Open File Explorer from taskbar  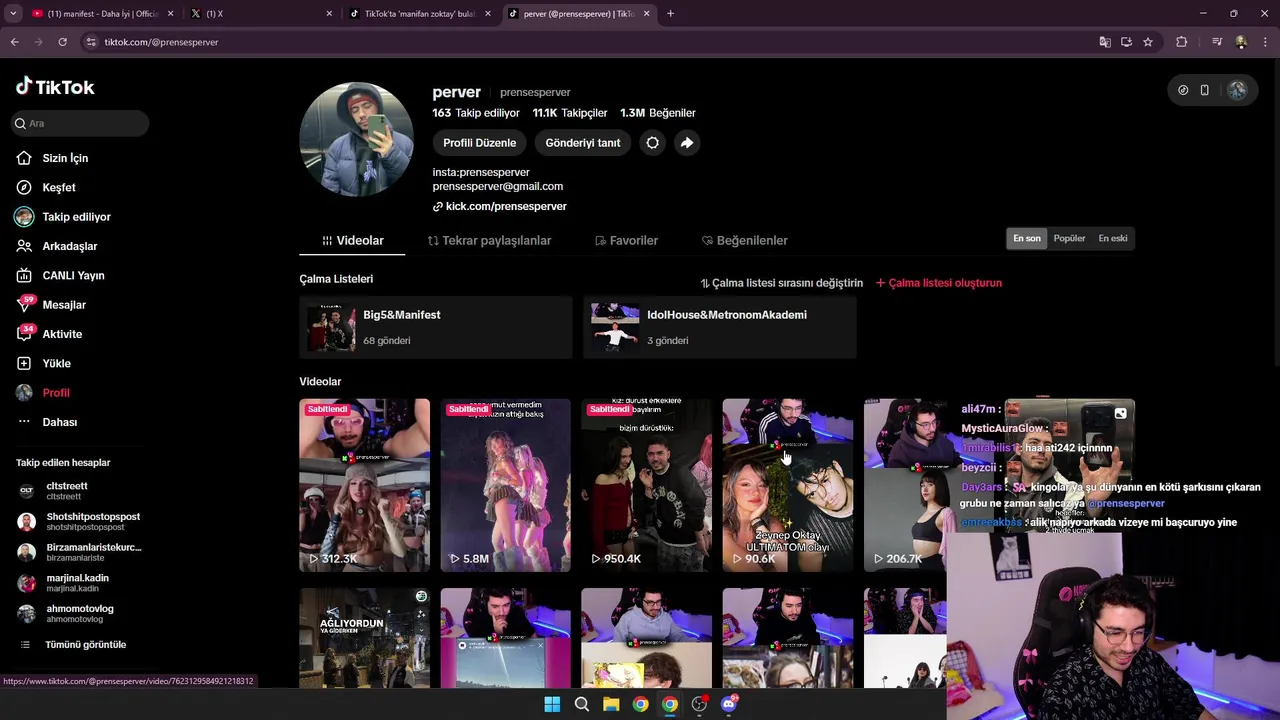pyautogui.click(x=611, y=704)
